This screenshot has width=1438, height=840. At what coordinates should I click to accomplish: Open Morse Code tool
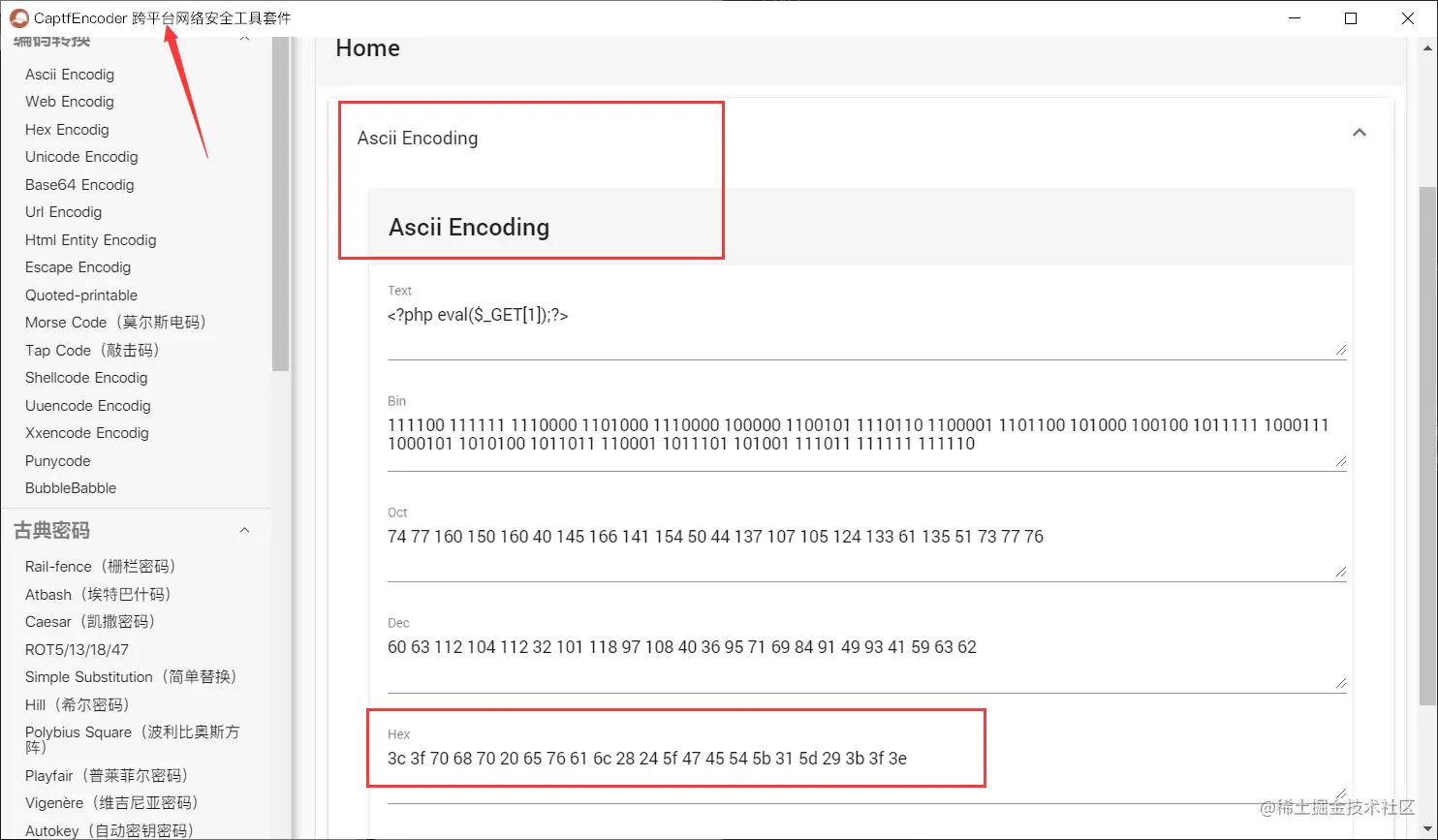coord(116,323)
